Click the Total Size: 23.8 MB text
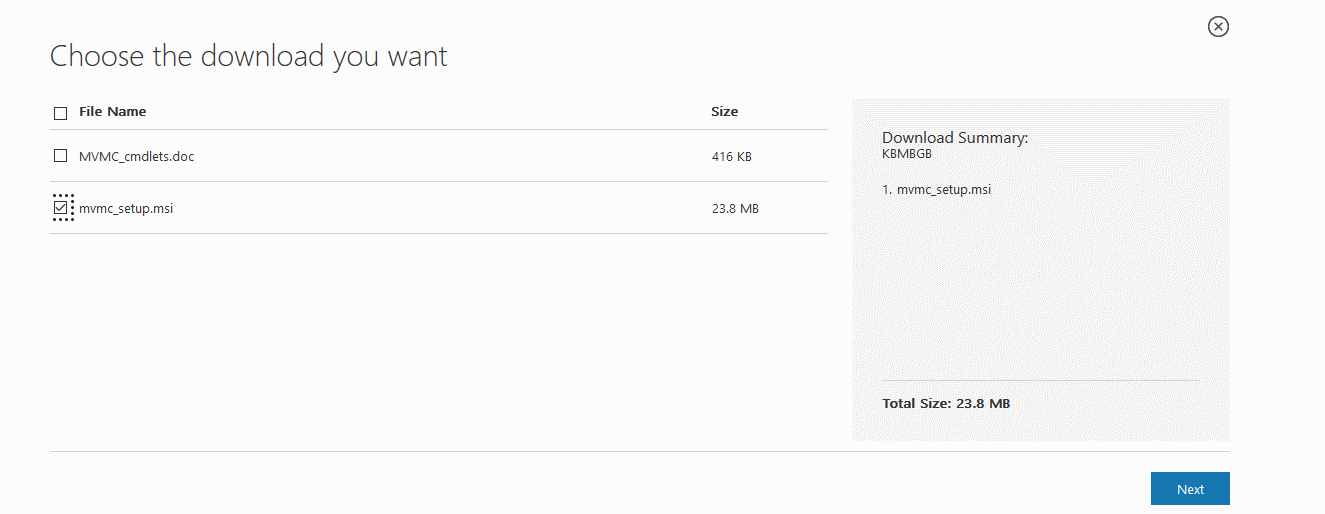1325x514 pixels. pyautogui.click(x=946, y=404)
